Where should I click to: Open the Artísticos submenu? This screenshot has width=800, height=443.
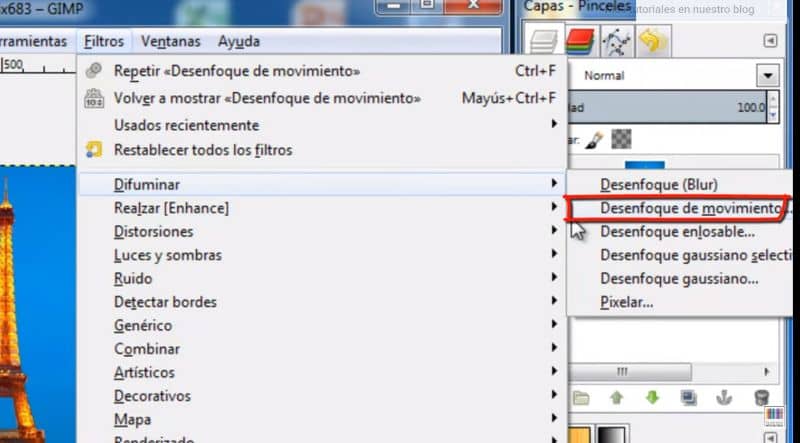click(x=321, y=372)
